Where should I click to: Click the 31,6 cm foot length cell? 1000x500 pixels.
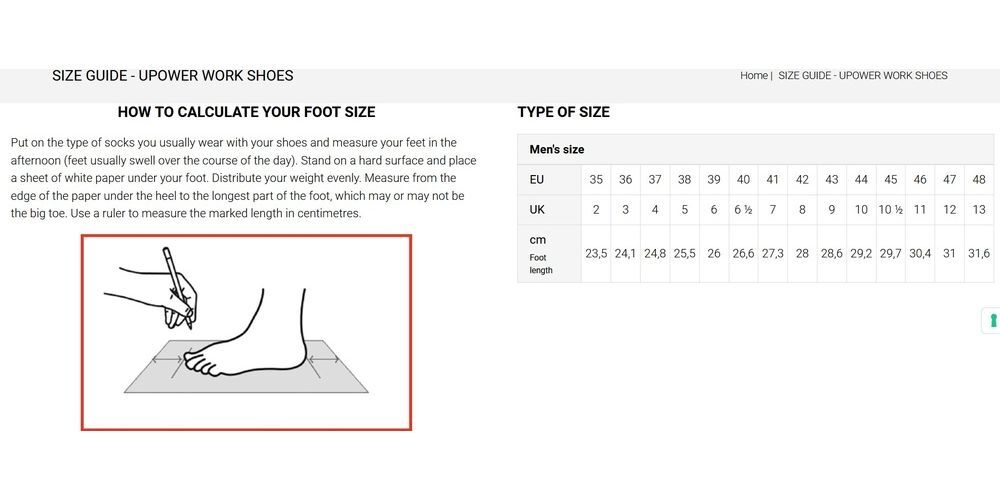coord(979,254)
